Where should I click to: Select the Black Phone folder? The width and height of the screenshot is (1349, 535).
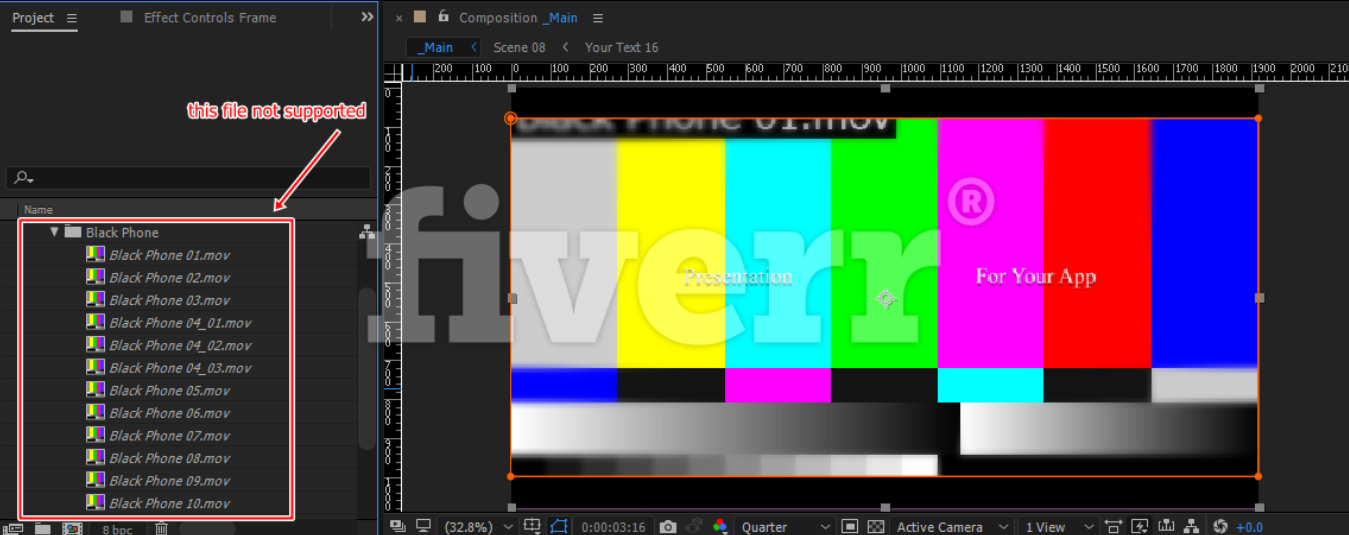pyautogui.click(x=122, y=233)
